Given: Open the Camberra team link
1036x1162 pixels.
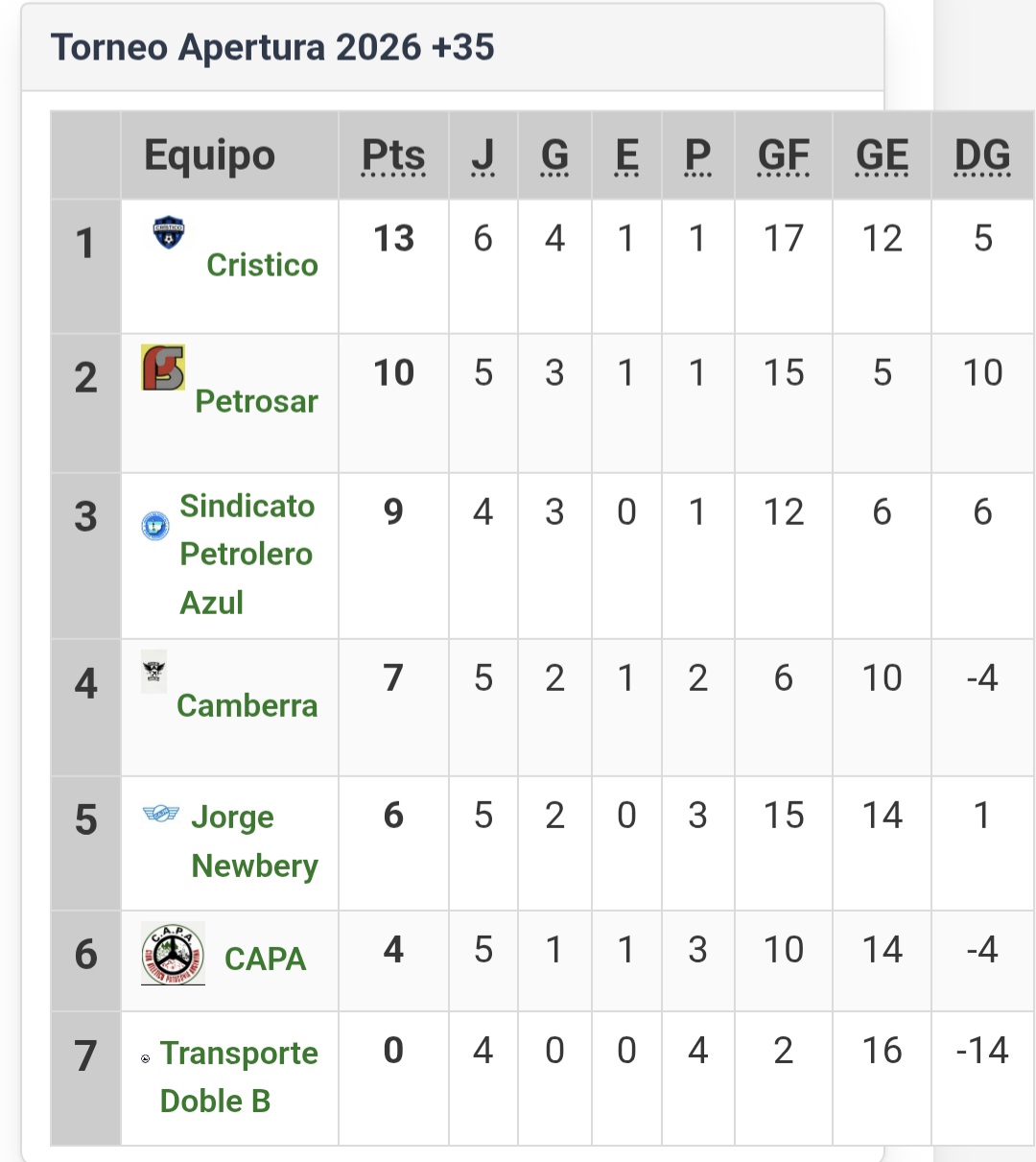Looking at the screenshot, I should click(247, 705).
